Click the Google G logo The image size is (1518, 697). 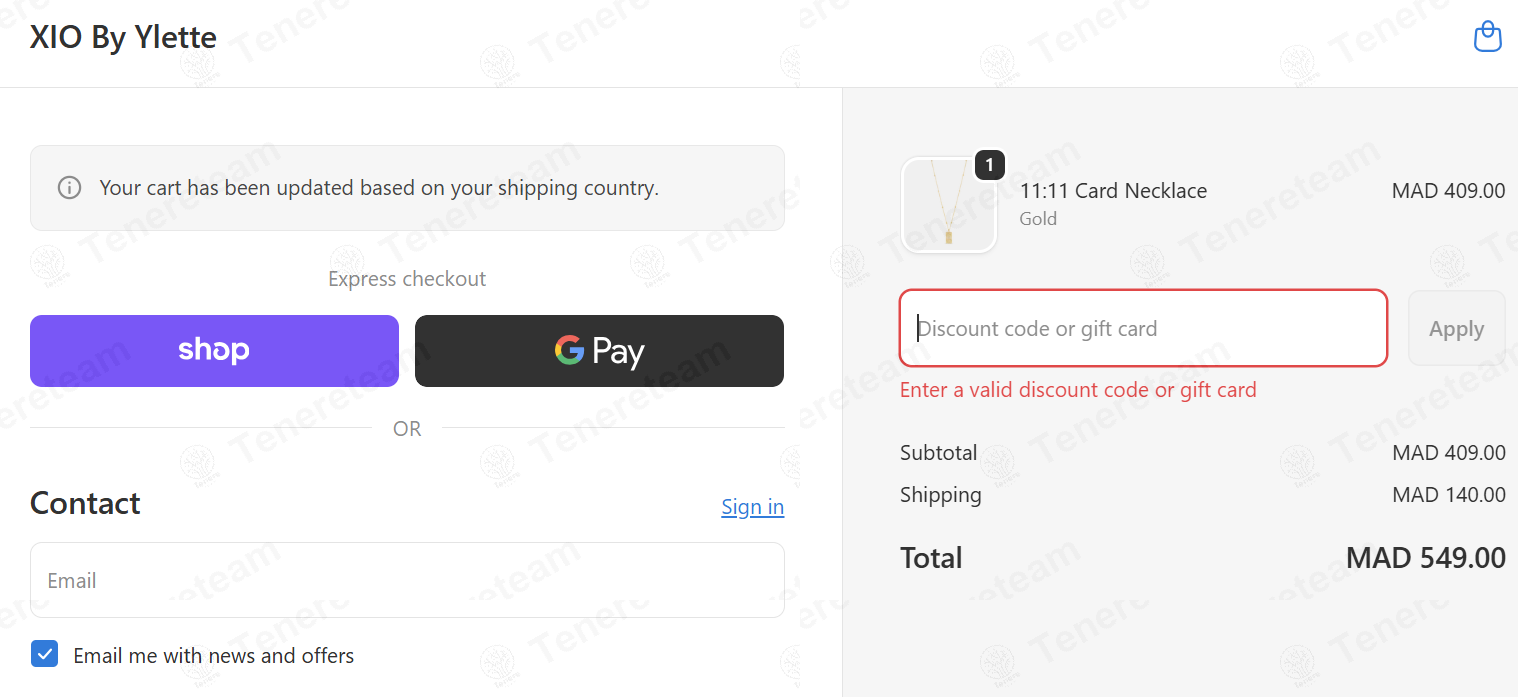[x=569, y=350]
